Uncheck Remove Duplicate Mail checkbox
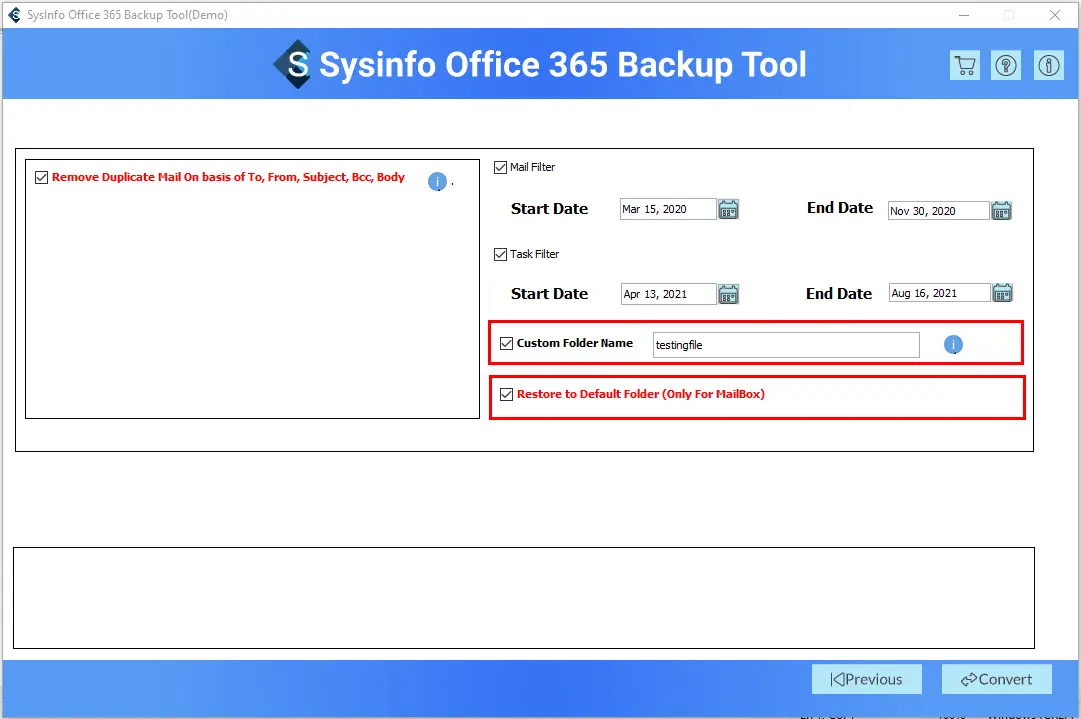The height and width of the screenshot is (719, 1081). (x=41, y=177)
